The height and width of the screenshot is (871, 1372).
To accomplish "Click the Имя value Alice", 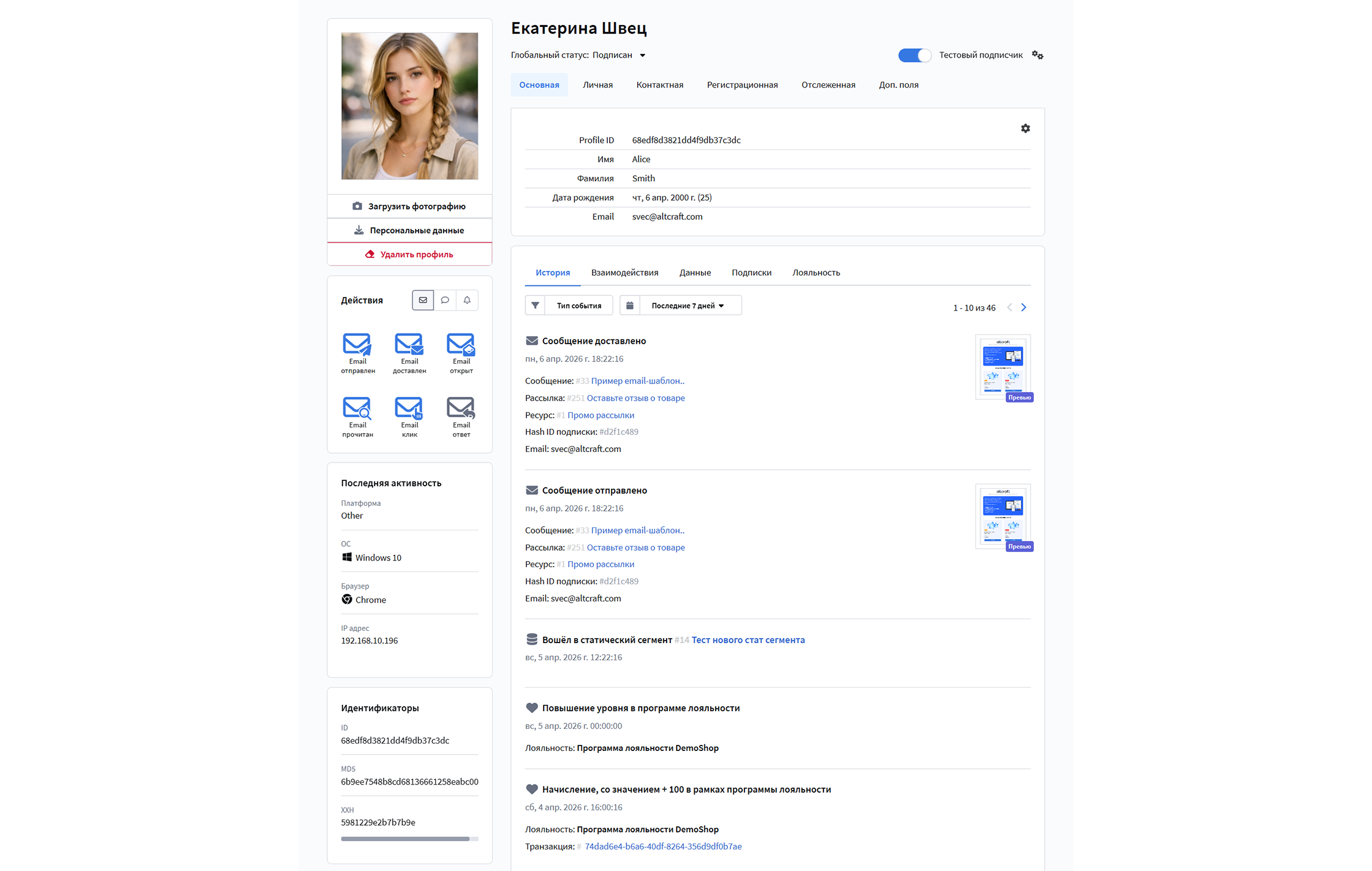I will tap(641, 159).
